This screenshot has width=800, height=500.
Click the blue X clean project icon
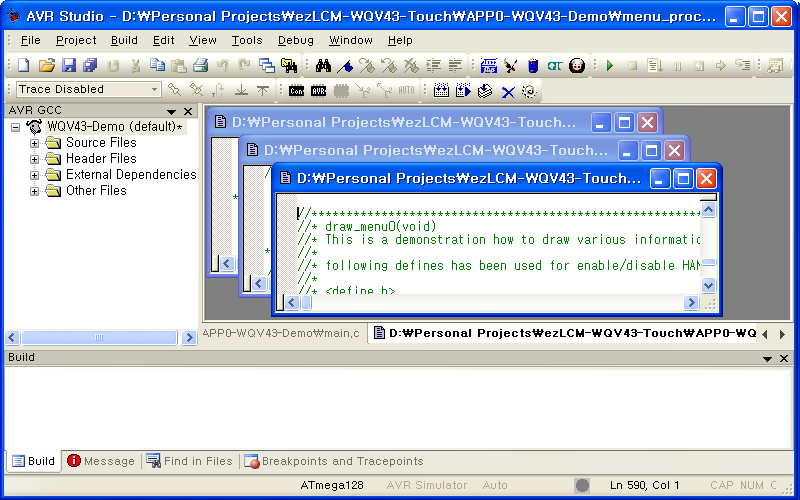coord(508,92)
